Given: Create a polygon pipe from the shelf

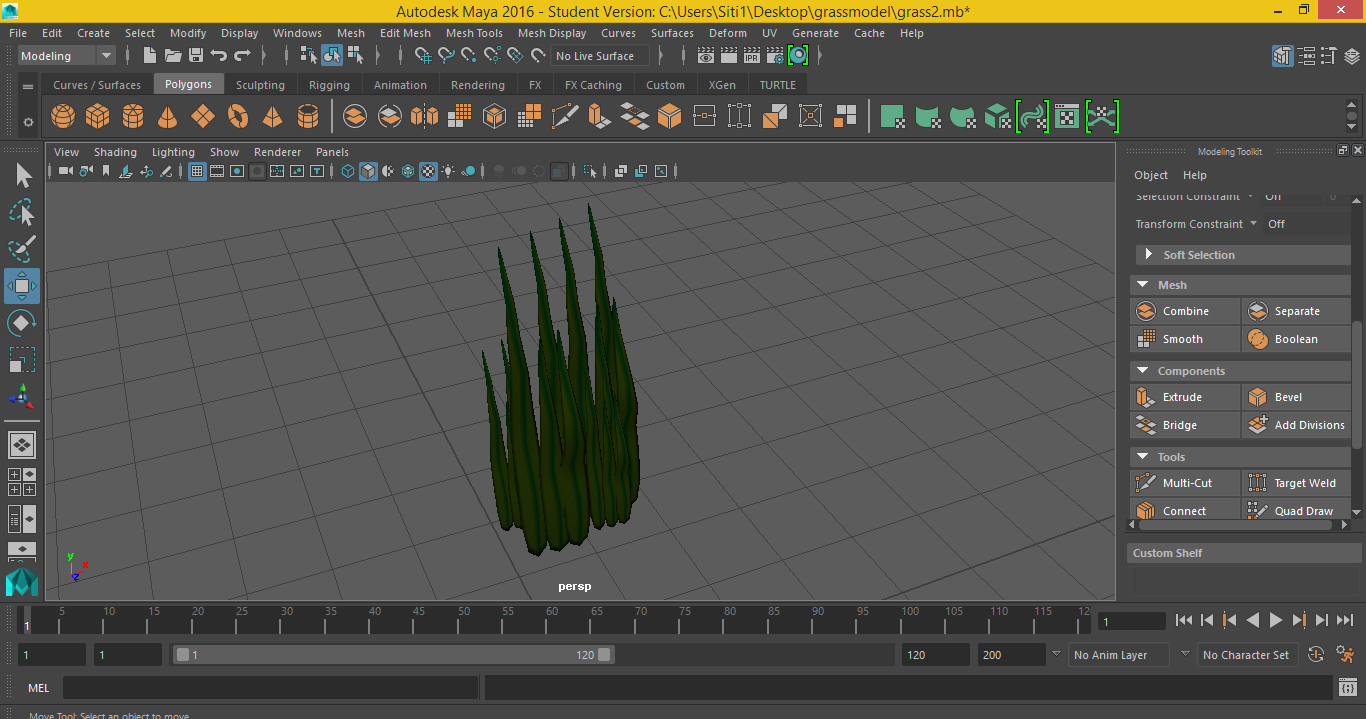Looking at the screenshot, I should click(308, 117).
